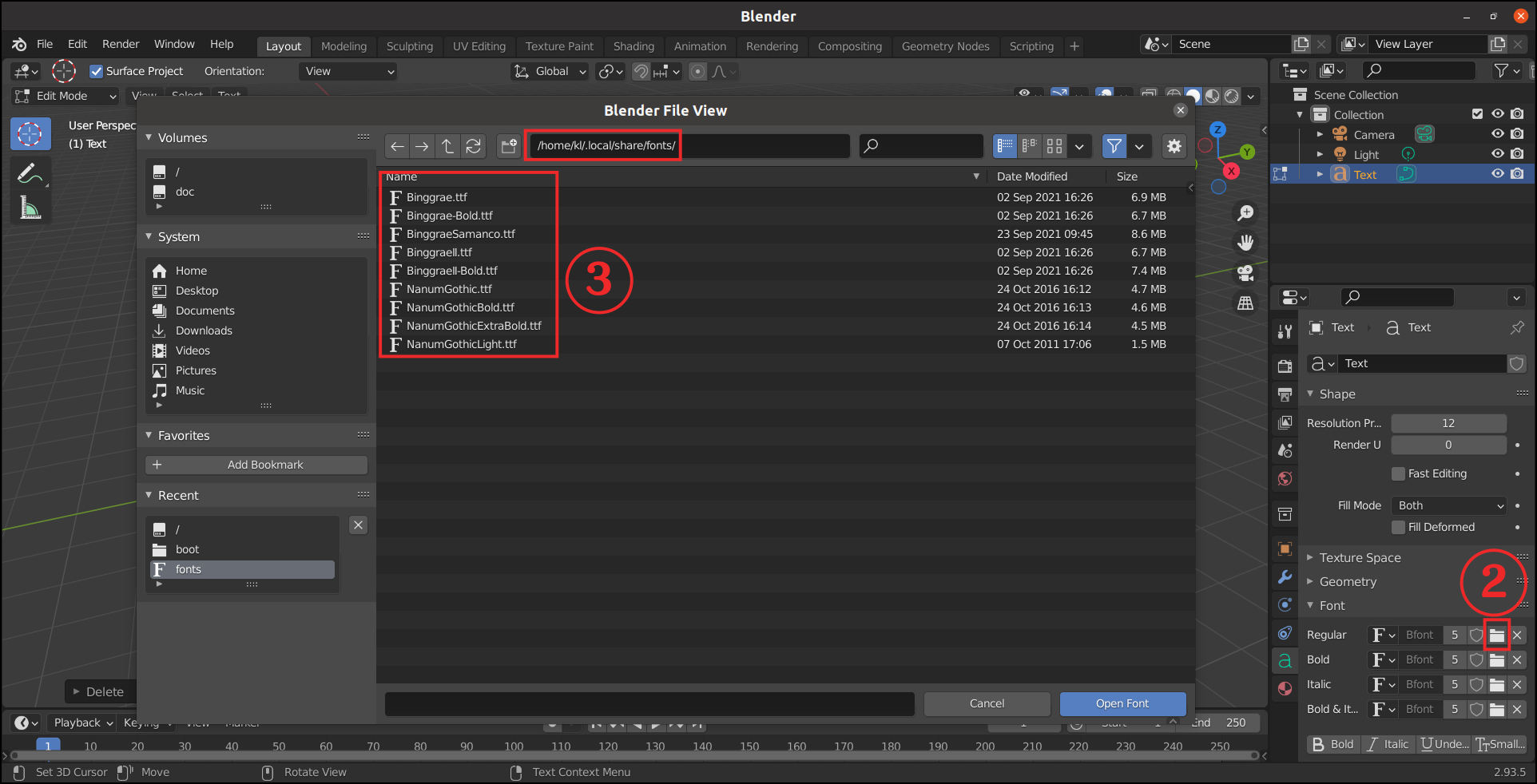This screenshot has width=1537, height=784.
Task: Open Global transform orientation dropdown
Action: [x=550, y=72]
